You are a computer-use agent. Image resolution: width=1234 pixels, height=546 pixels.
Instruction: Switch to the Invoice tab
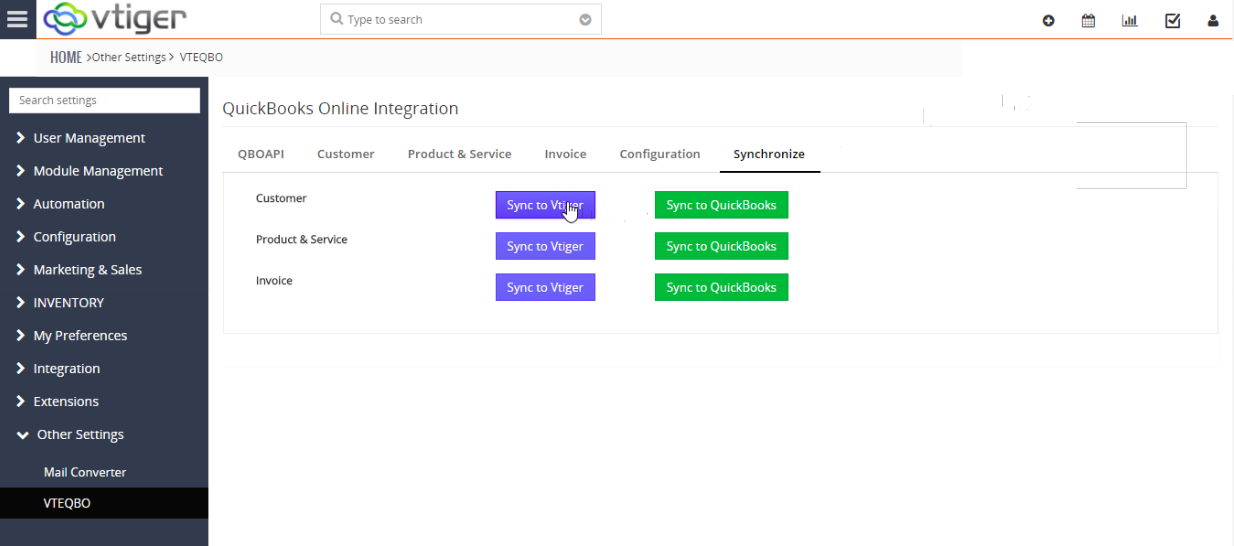pyautogui.click(x=566, y=154)
